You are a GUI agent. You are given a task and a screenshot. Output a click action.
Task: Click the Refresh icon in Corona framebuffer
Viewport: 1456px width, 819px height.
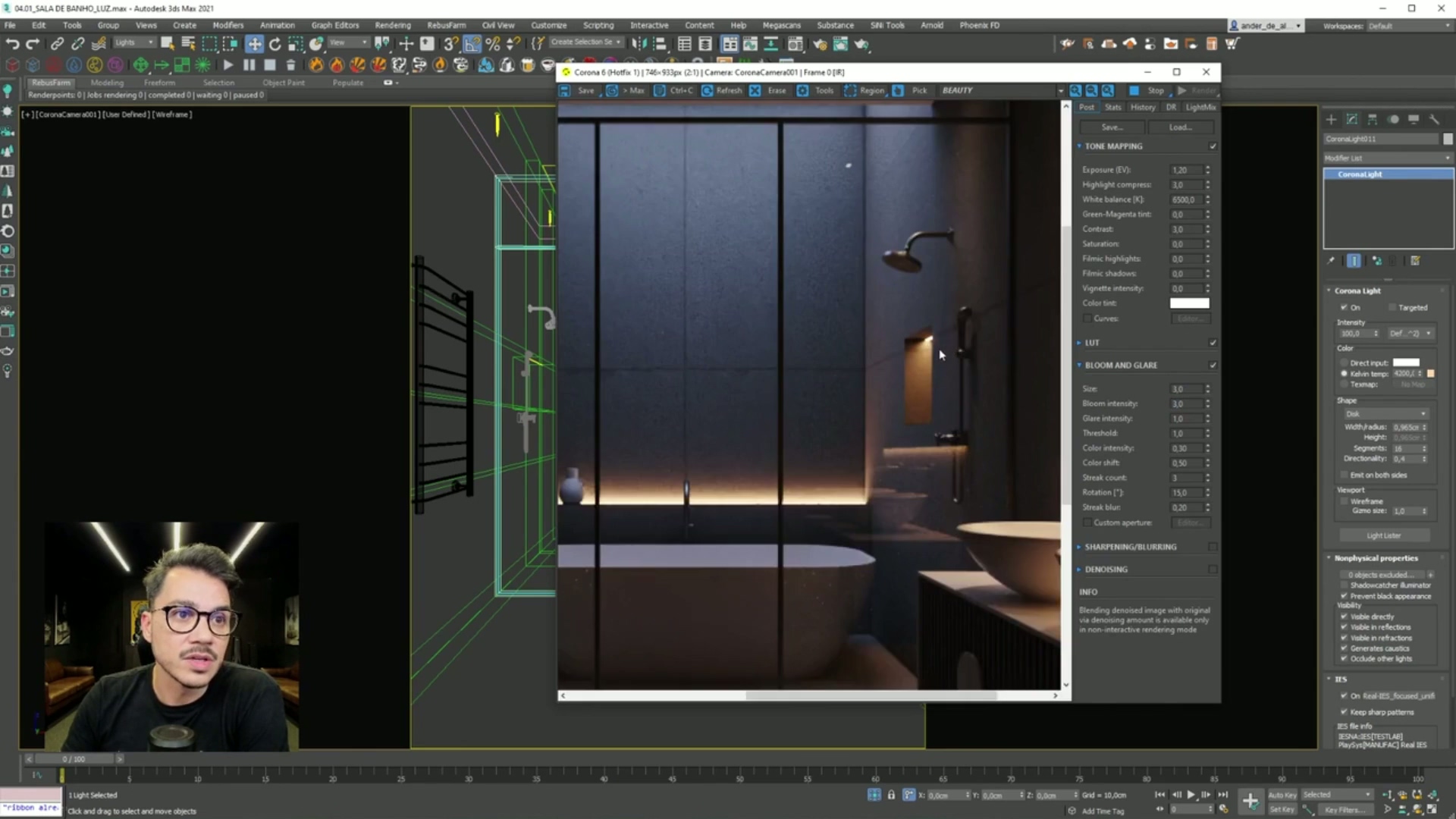[x=708, y=90]
